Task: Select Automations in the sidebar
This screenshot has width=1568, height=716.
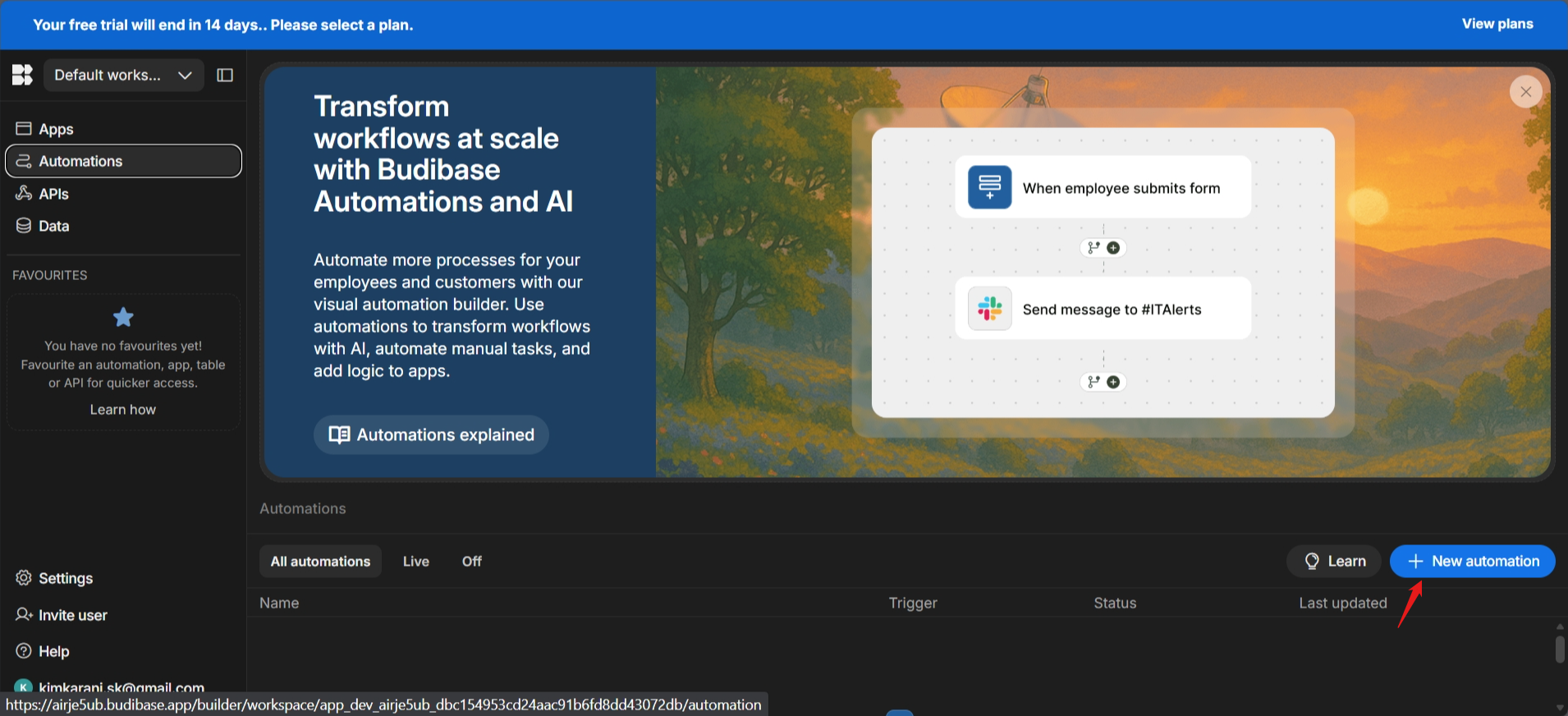Action: click(123, 161)
